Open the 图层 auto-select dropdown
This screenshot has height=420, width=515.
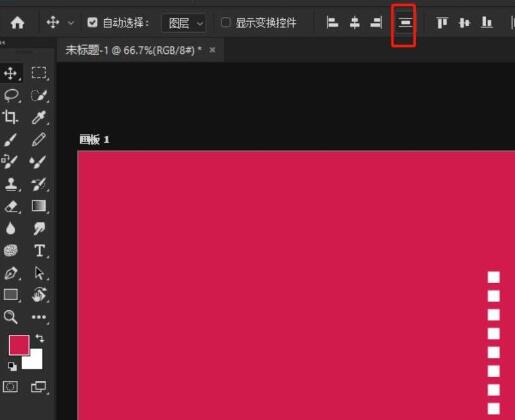pyautogui.click(x=184, y=23)
